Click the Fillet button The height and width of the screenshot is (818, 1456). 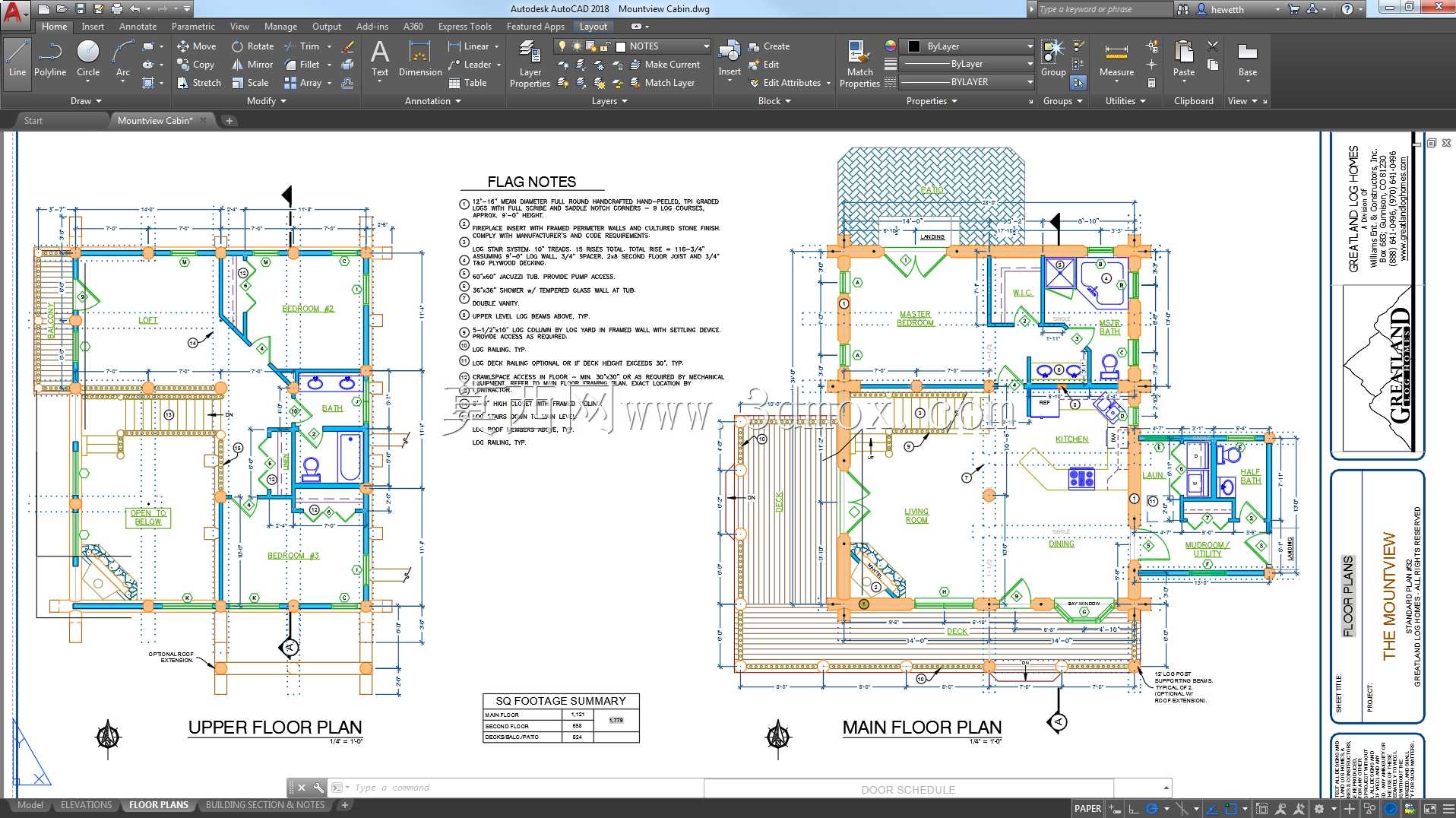(302, 65)
